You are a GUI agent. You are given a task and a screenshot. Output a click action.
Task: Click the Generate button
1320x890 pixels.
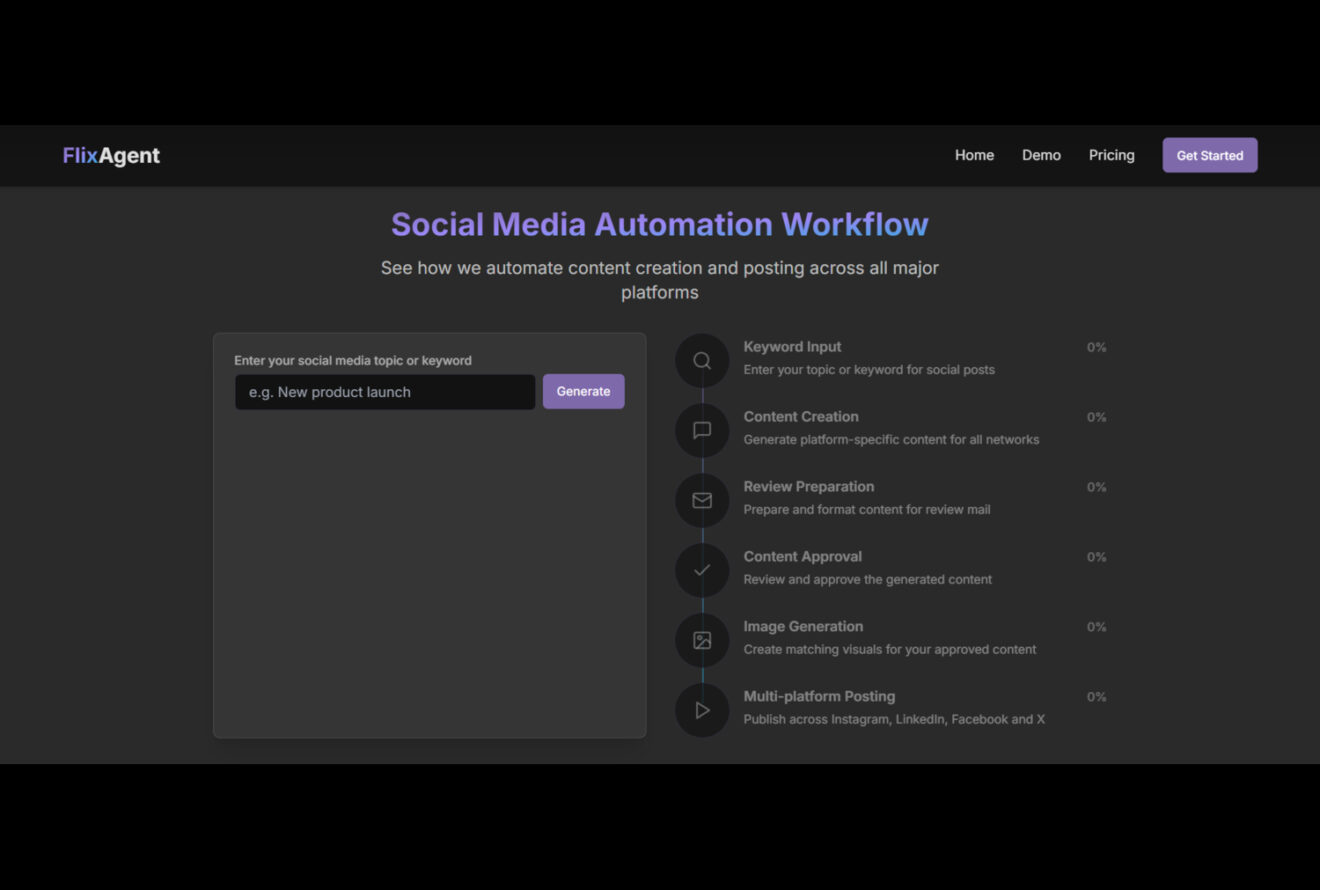[x=583, y=391]
